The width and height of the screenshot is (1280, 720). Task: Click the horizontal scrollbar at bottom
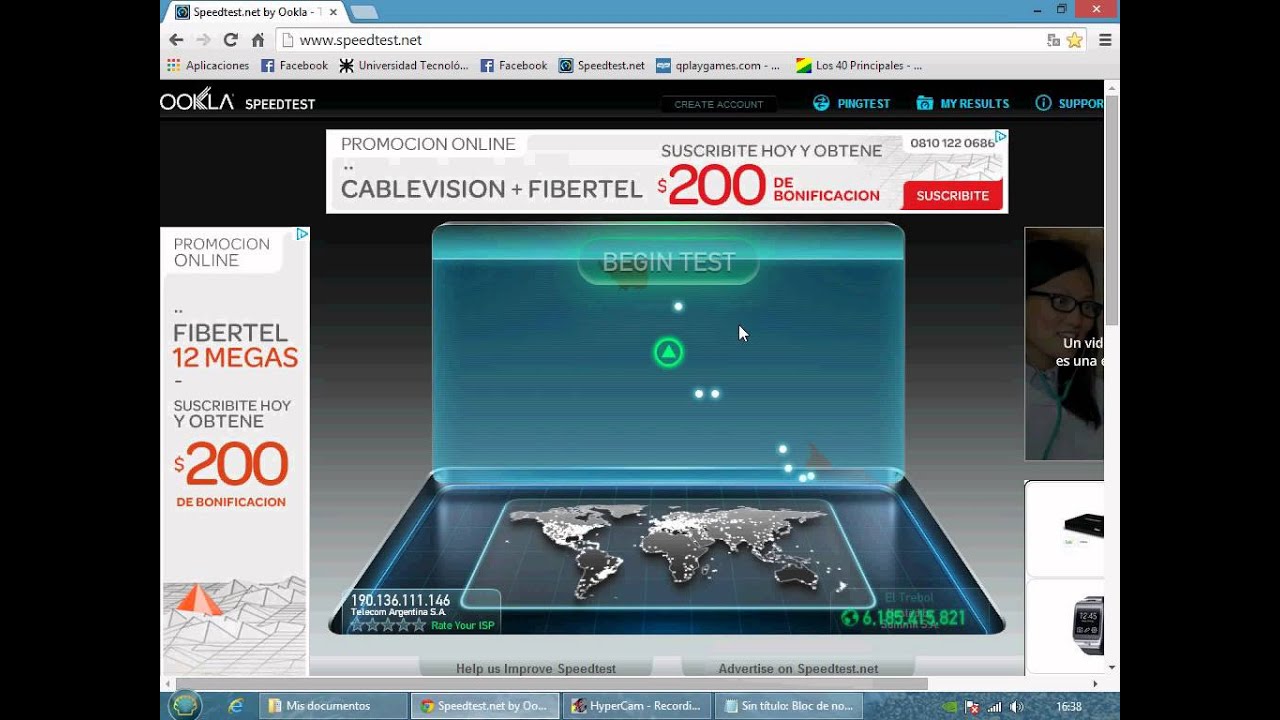click(x=551, y=683)
